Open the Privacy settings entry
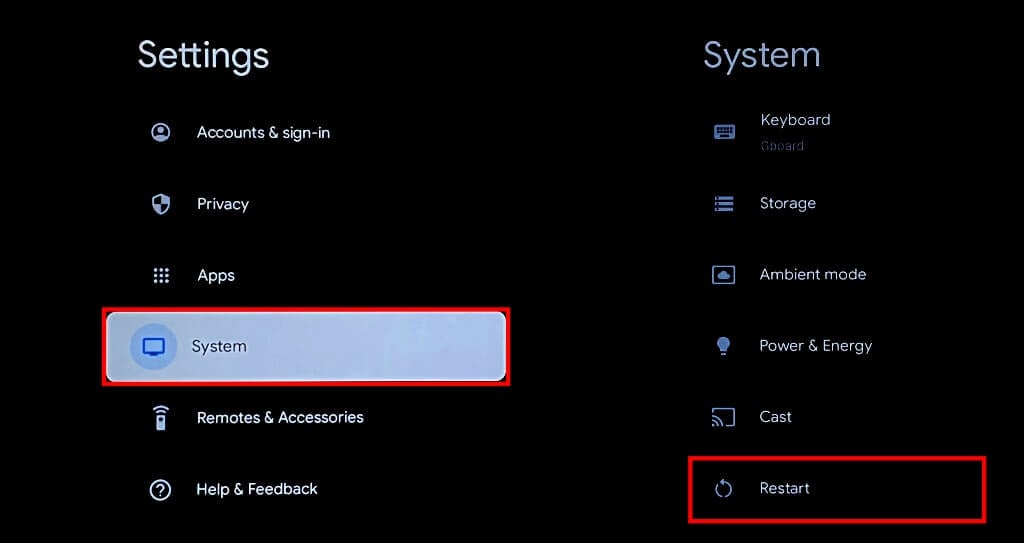The width and height of the screenshot is (1024, 543). 222,204
